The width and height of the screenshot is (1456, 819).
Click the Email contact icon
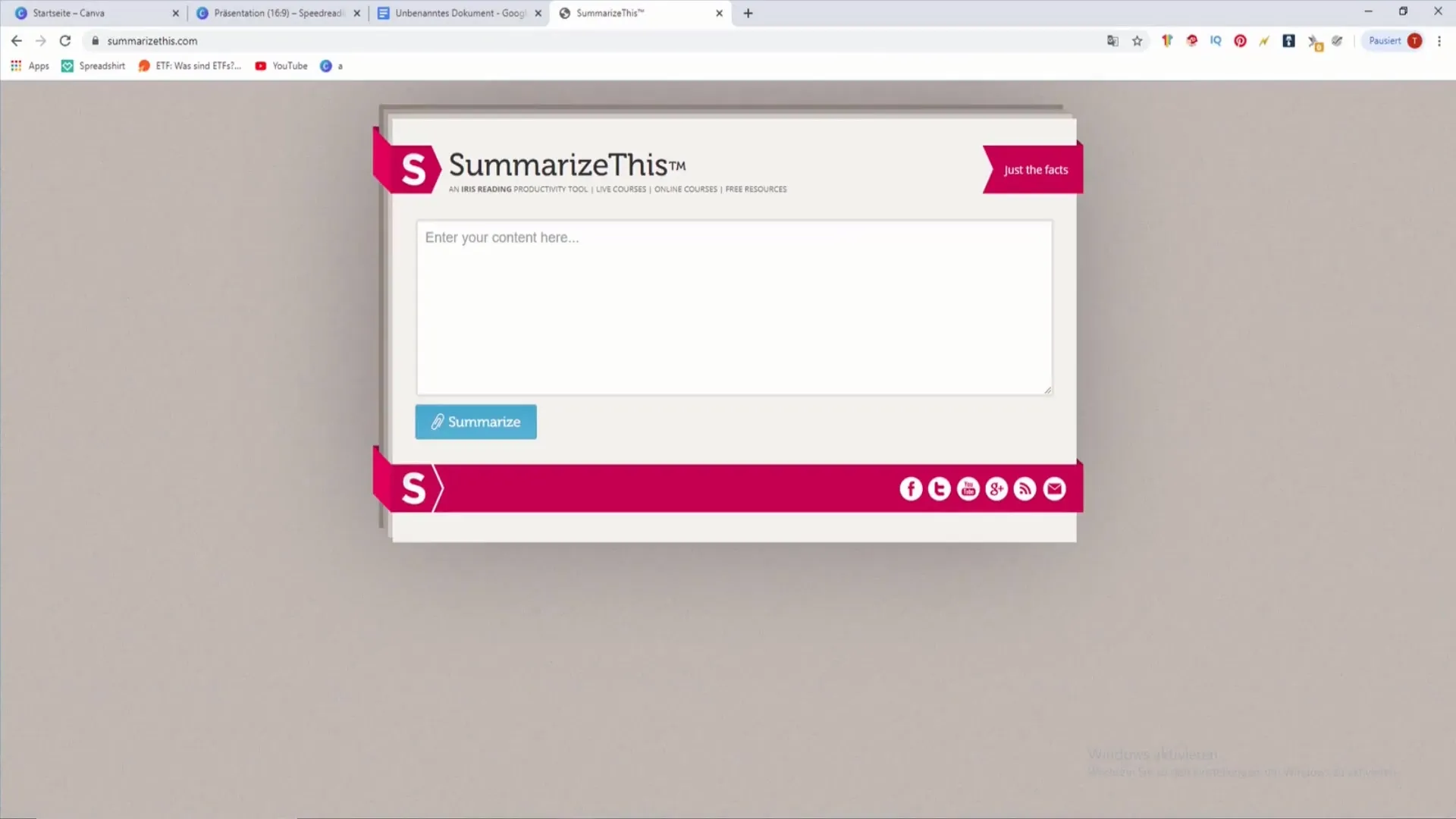tap(1053, 489)
